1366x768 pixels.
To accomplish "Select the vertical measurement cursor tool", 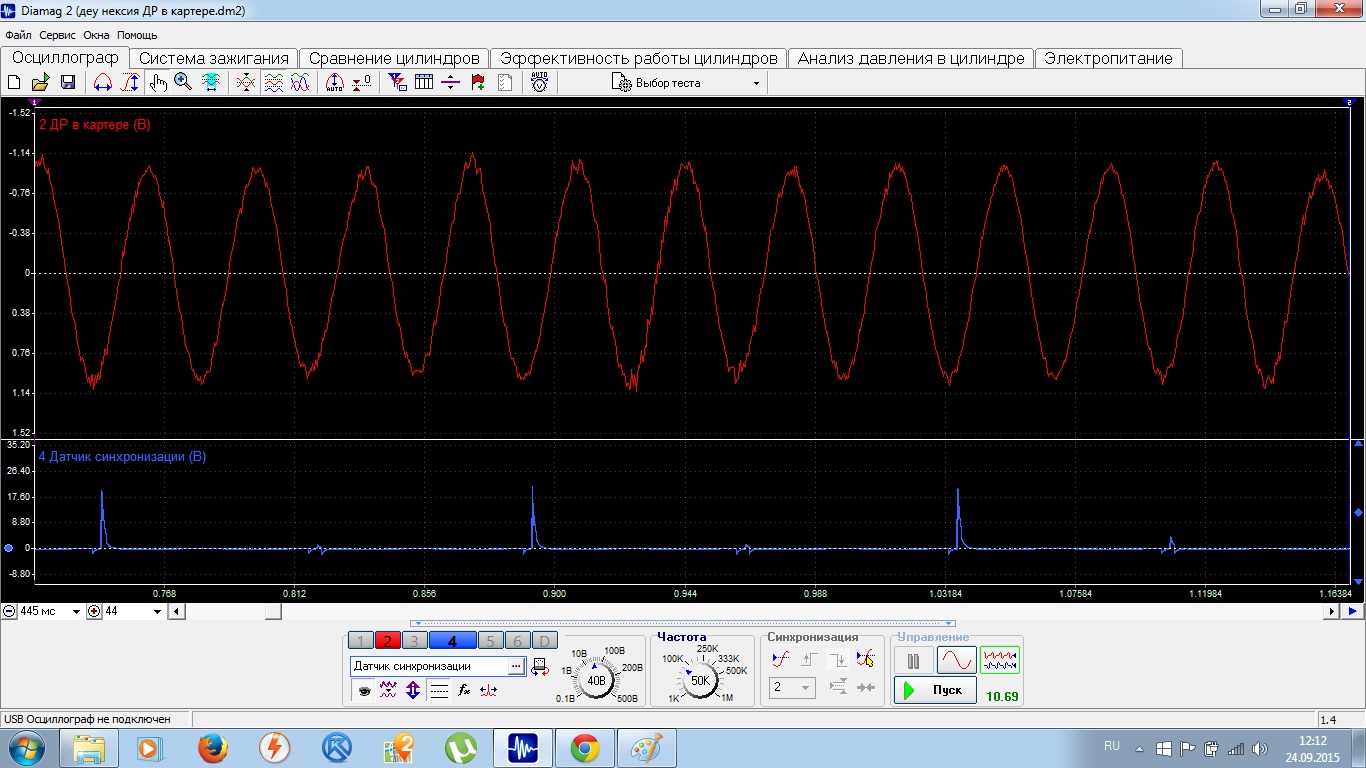I will tap(130, 83).
